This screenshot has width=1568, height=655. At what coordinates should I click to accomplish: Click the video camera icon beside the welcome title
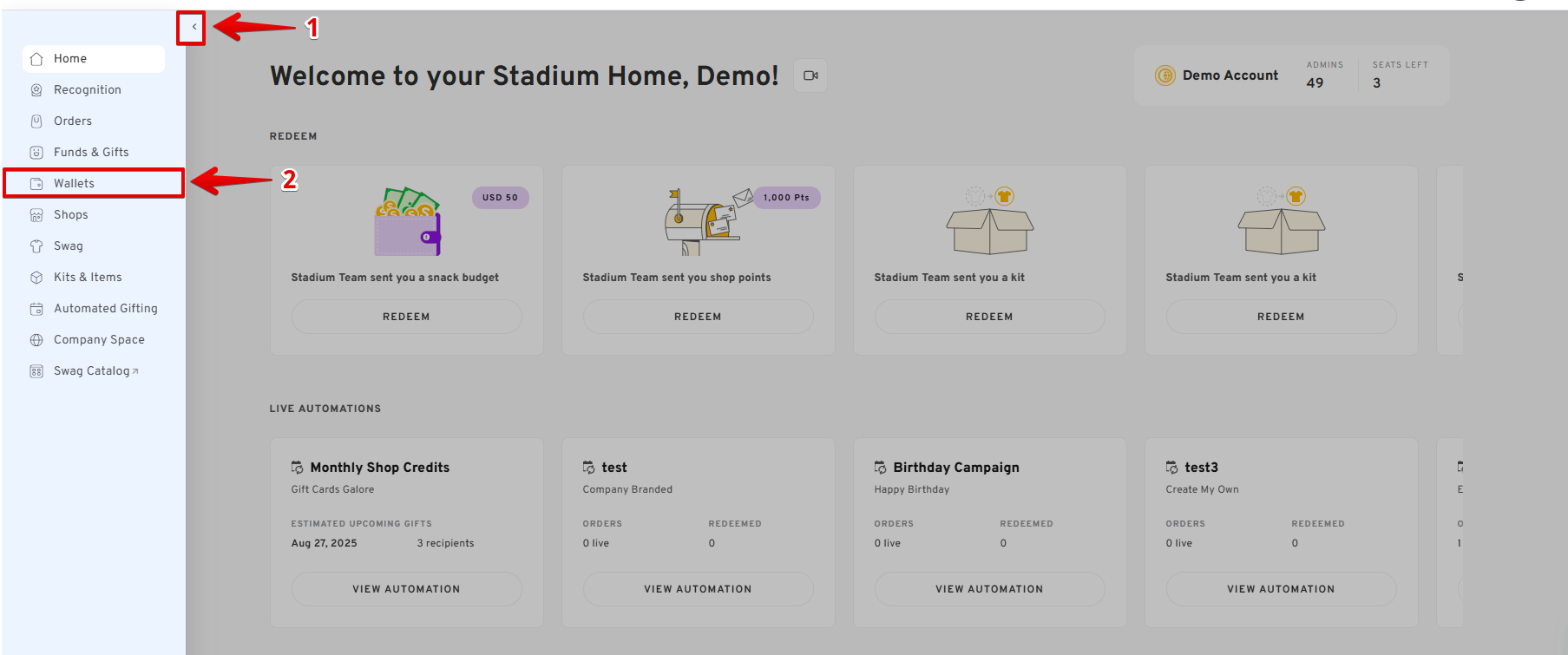[810, 75]
